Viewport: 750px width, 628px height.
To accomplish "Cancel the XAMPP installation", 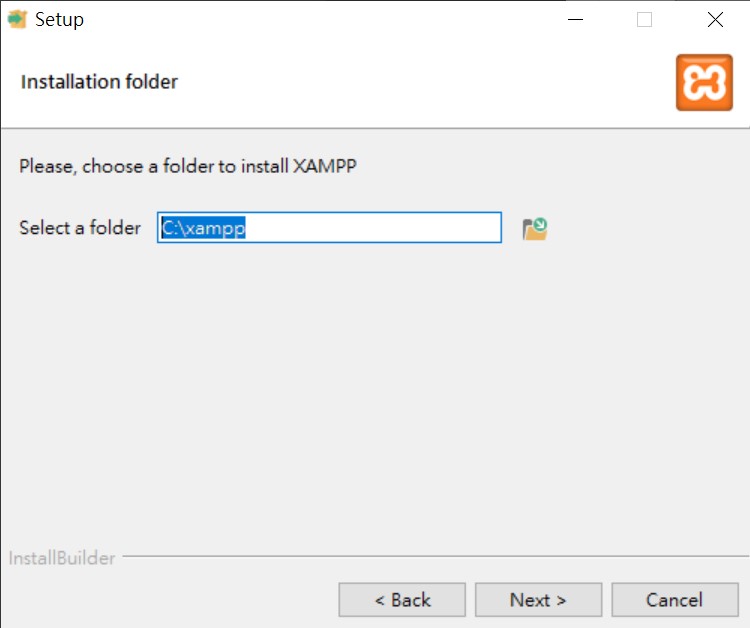I will coord(675,600).
